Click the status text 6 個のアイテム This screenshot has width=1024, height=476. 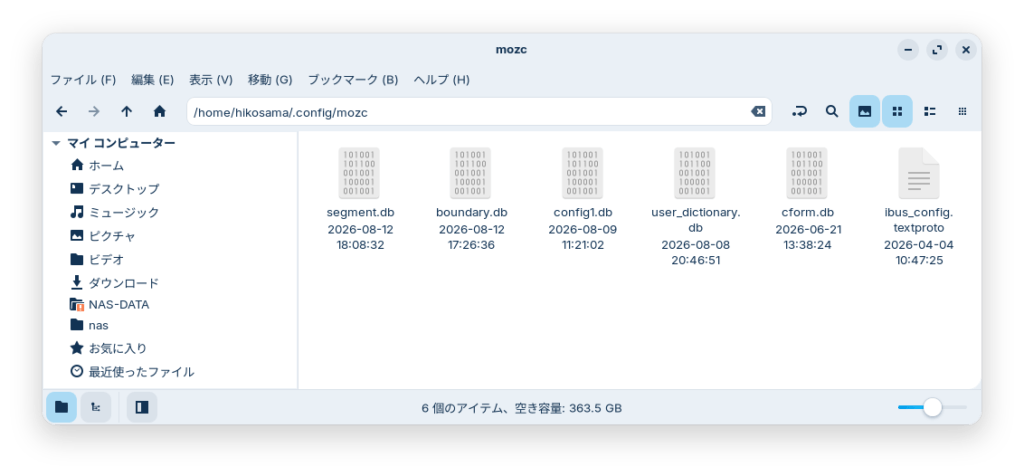(x=461, y=409)
